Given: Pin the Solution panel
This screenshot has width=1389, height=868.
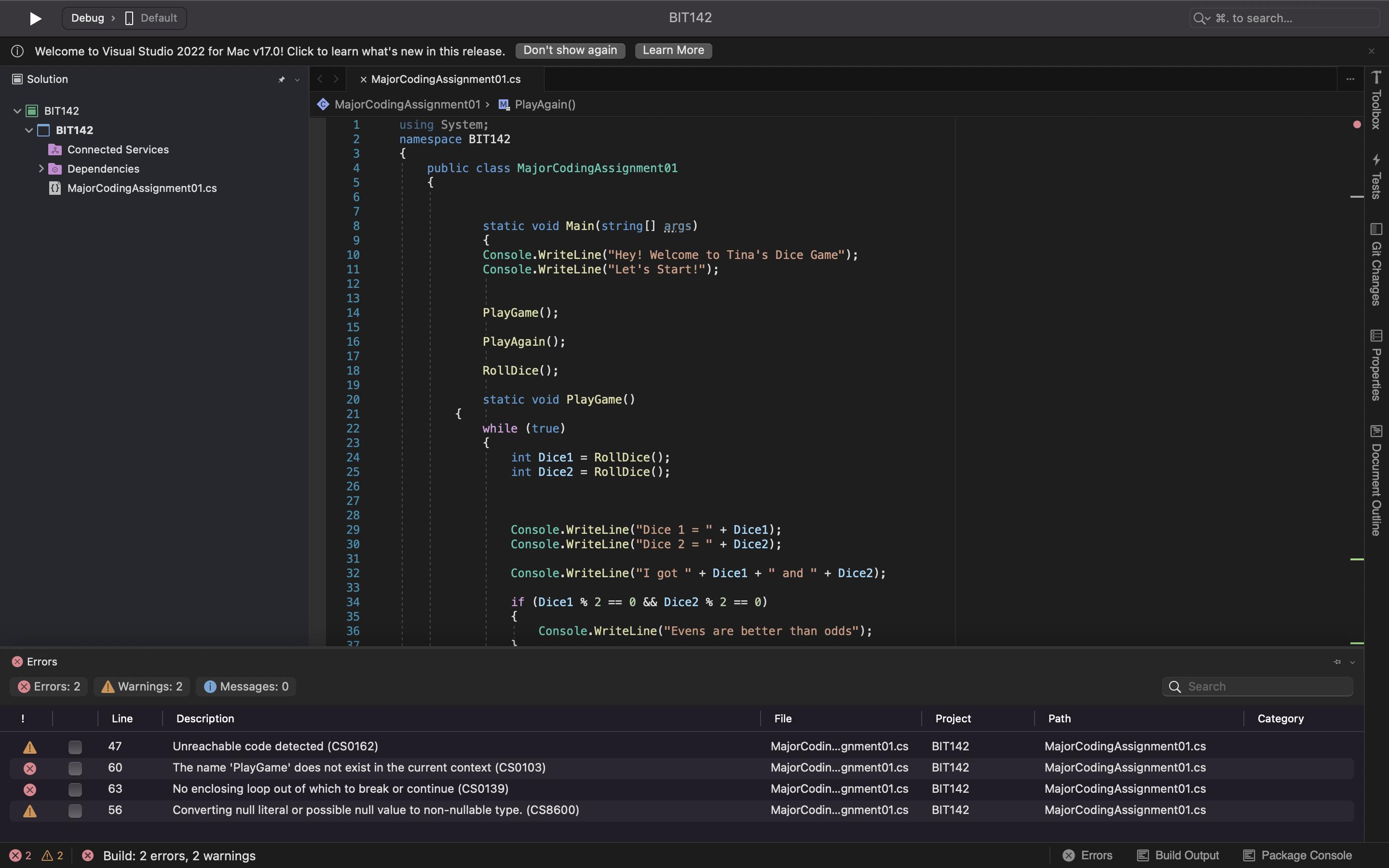Looking at the screenshot, I should point(281,80).
